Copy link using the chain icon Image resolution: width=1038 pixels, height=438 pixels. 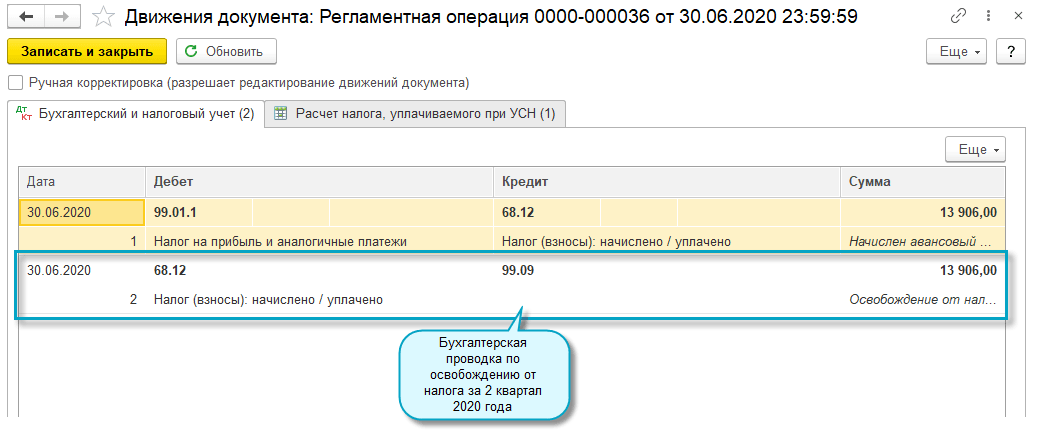coord(960,17)
